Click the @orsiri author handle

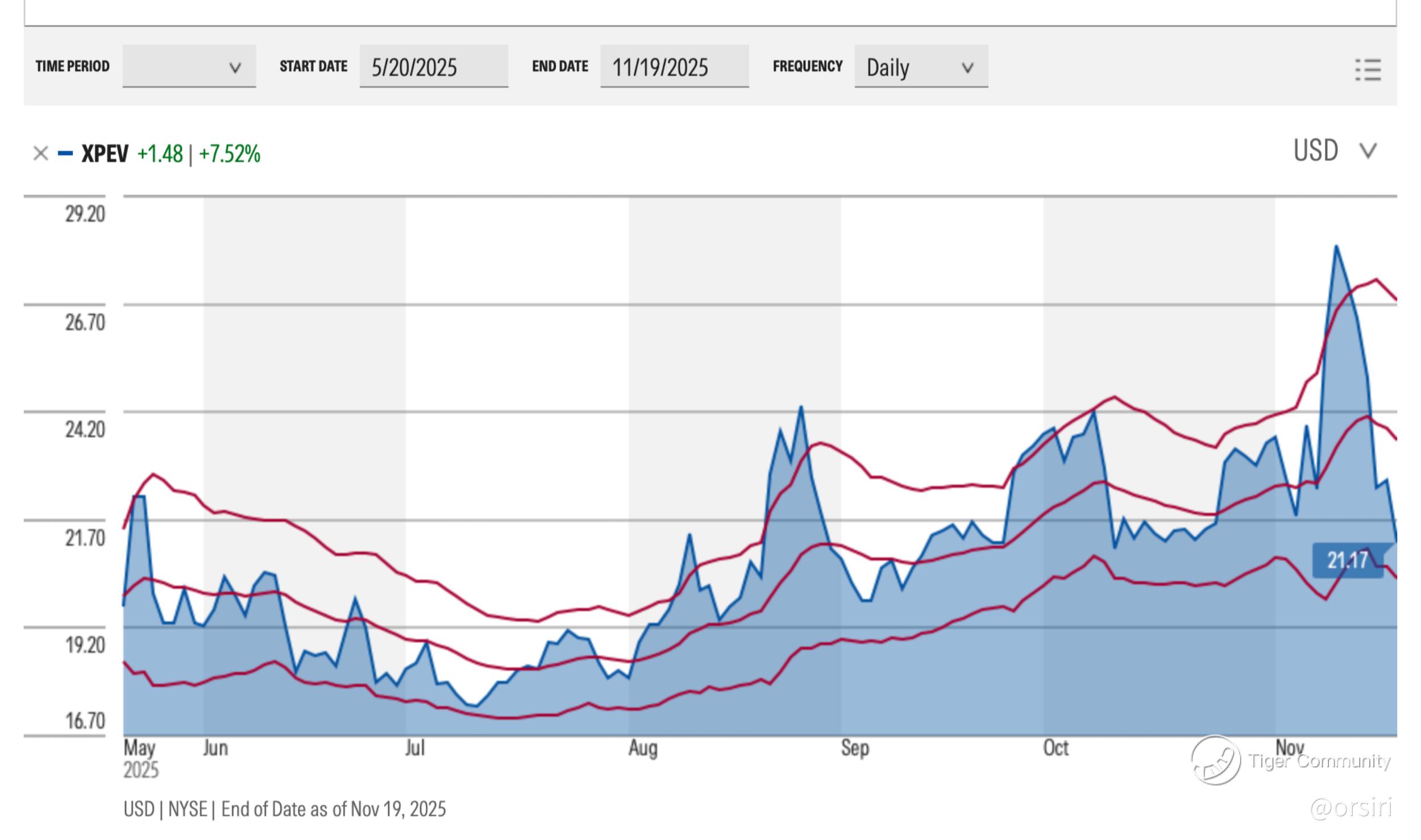tap(1351, 808)
